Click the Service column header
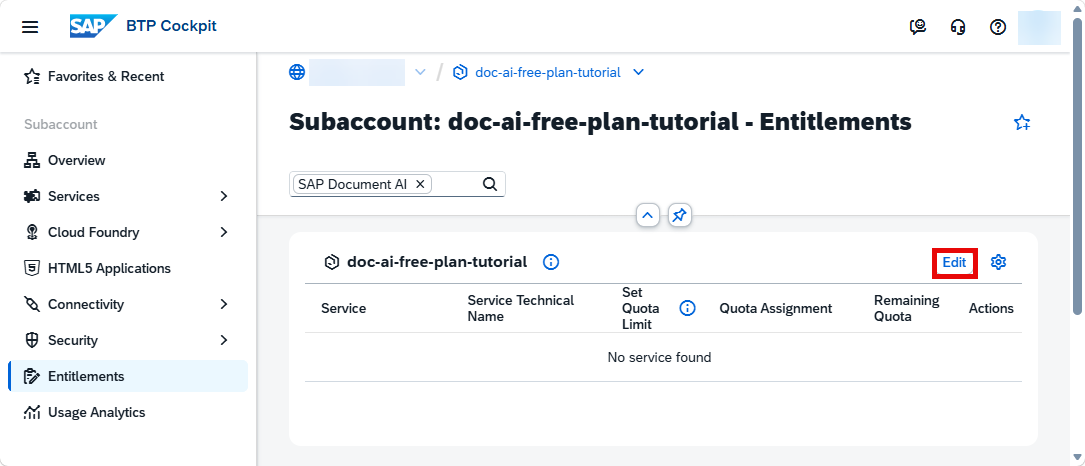1085x466 pixels. [343, 308]
